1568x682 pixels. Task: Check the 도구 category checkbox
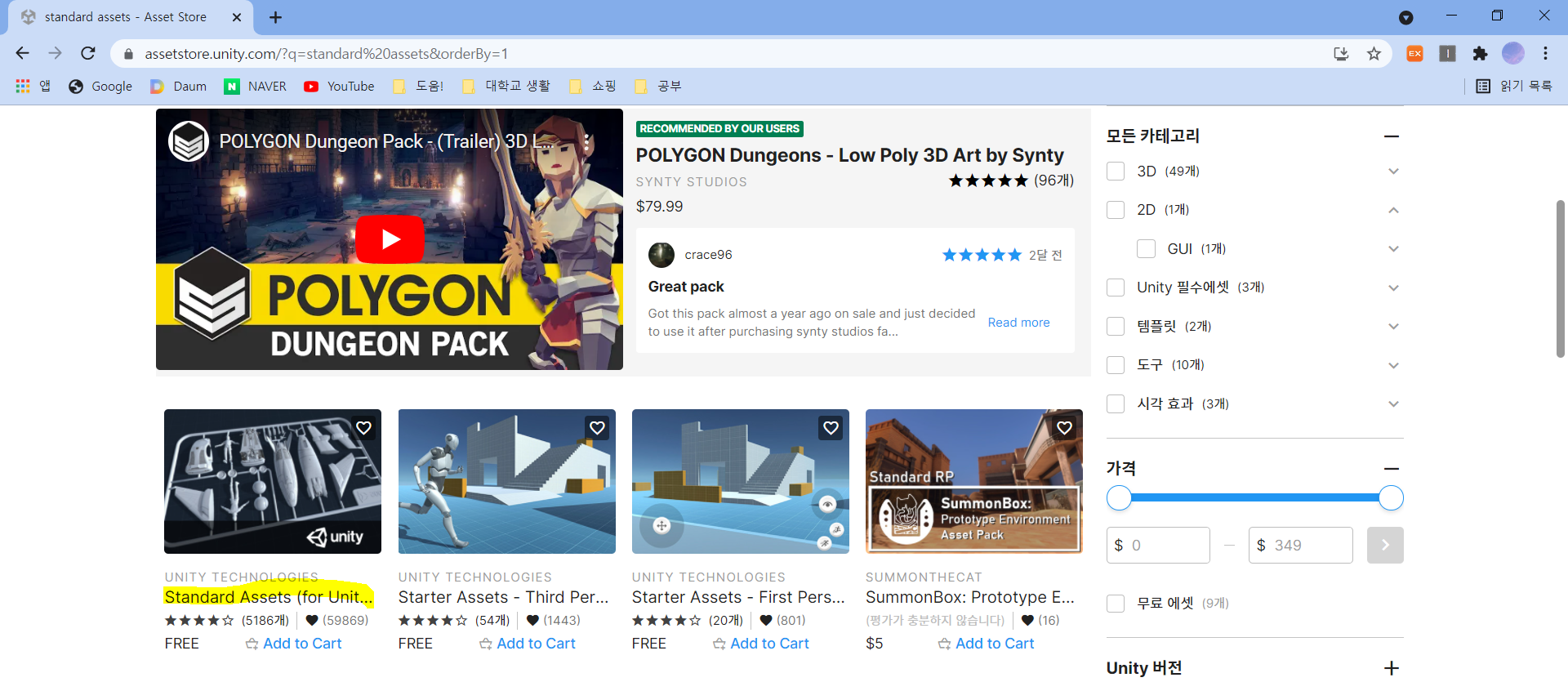[x=1116, y=365]
